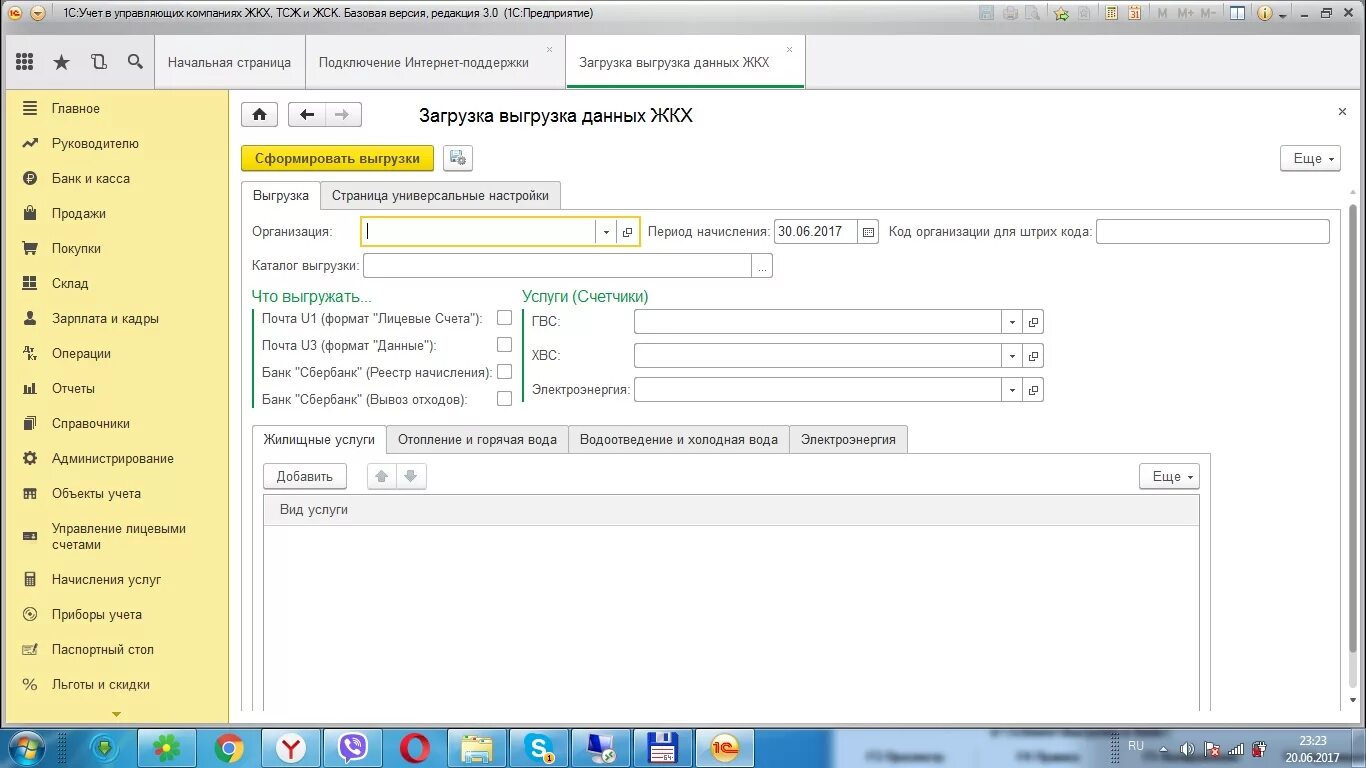Open Yandex Browser from the taskbar
Image resolution: width=1366 pixels, height=768 pixels.
[x=291, y=748]
